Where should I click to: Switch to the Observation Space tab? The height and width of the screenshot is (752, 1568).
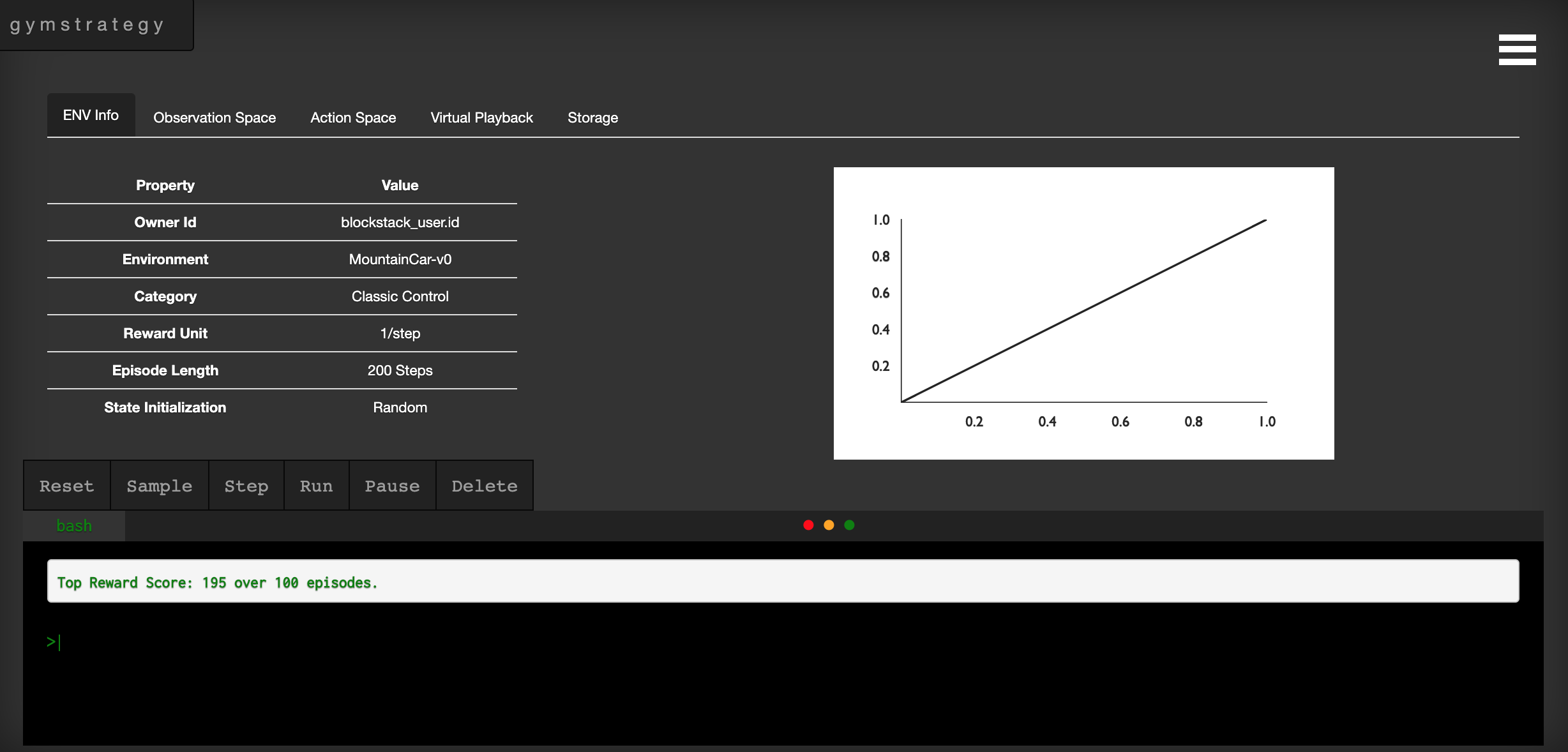click(x=215, y=117)
